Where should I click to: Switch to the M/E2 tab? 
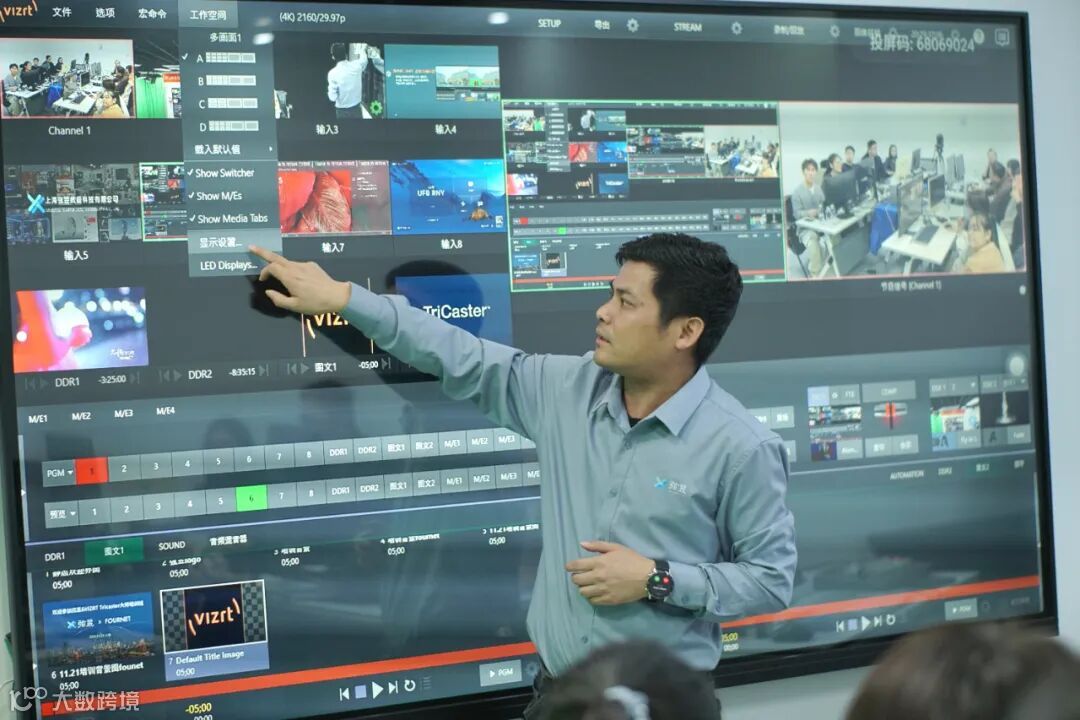(81, 416)
